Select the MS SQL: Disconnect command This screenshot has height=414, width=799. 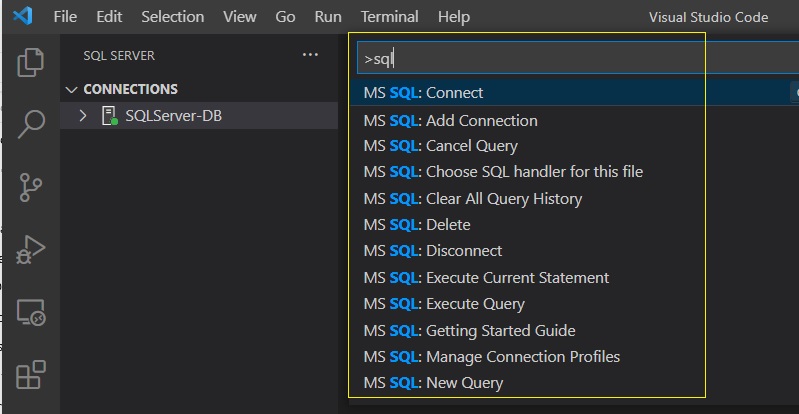(574, 251)
